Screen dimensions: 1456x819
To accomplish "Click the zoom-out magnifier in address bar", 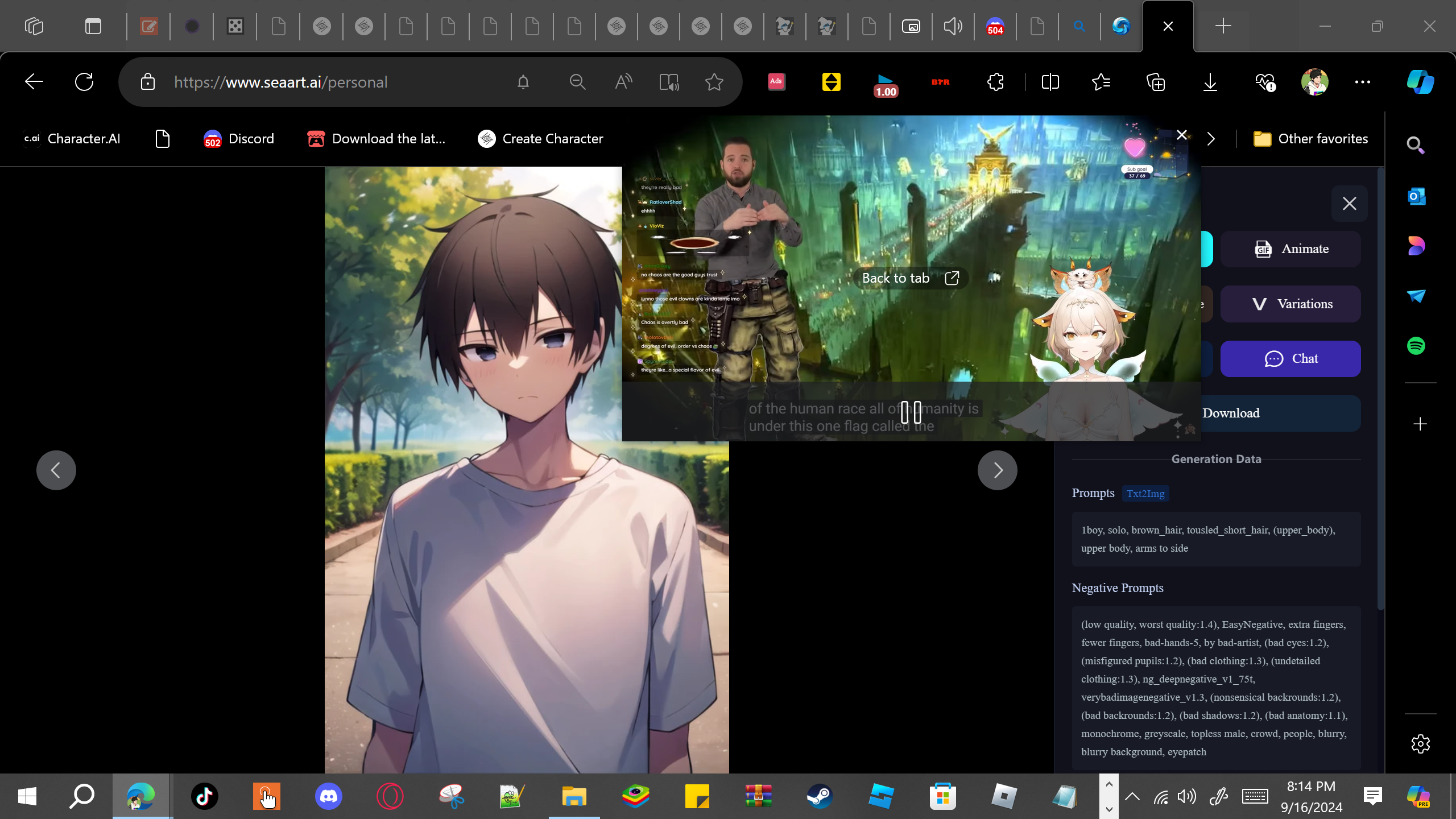I will coord(577,82).
